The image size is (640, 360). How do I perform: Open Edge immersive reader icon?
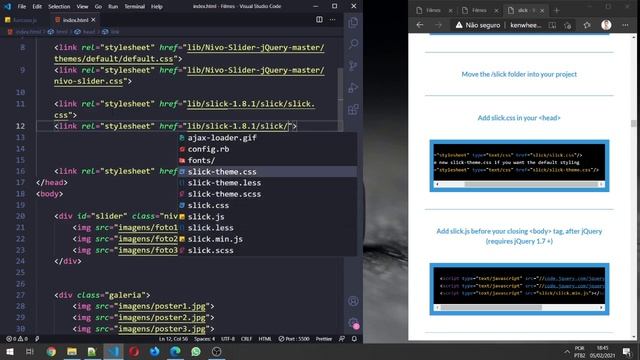pyautogui.click(x=552, y=25)
